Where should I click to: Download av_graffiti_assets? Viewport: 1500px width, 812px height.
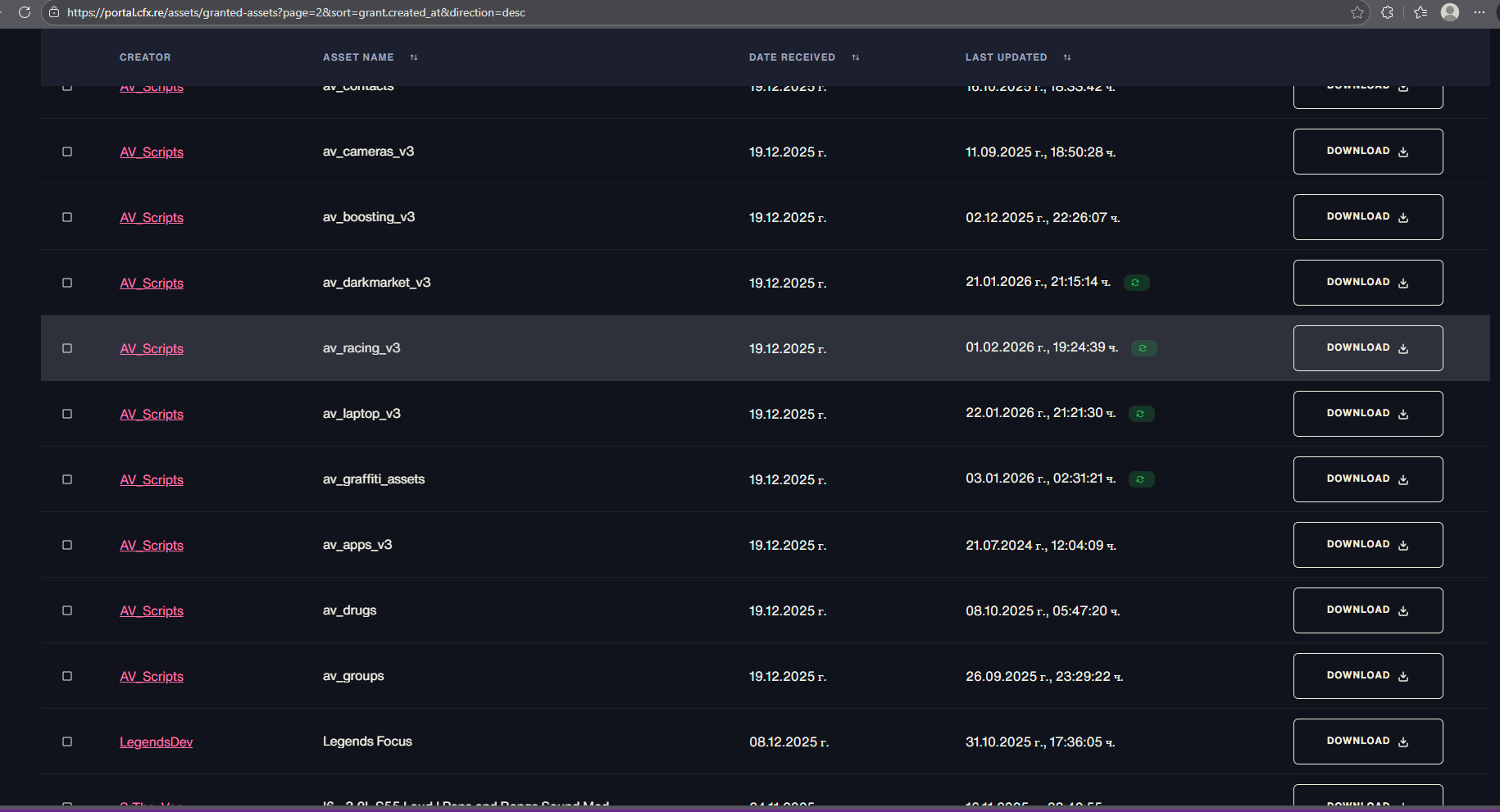click(1368, 479)
